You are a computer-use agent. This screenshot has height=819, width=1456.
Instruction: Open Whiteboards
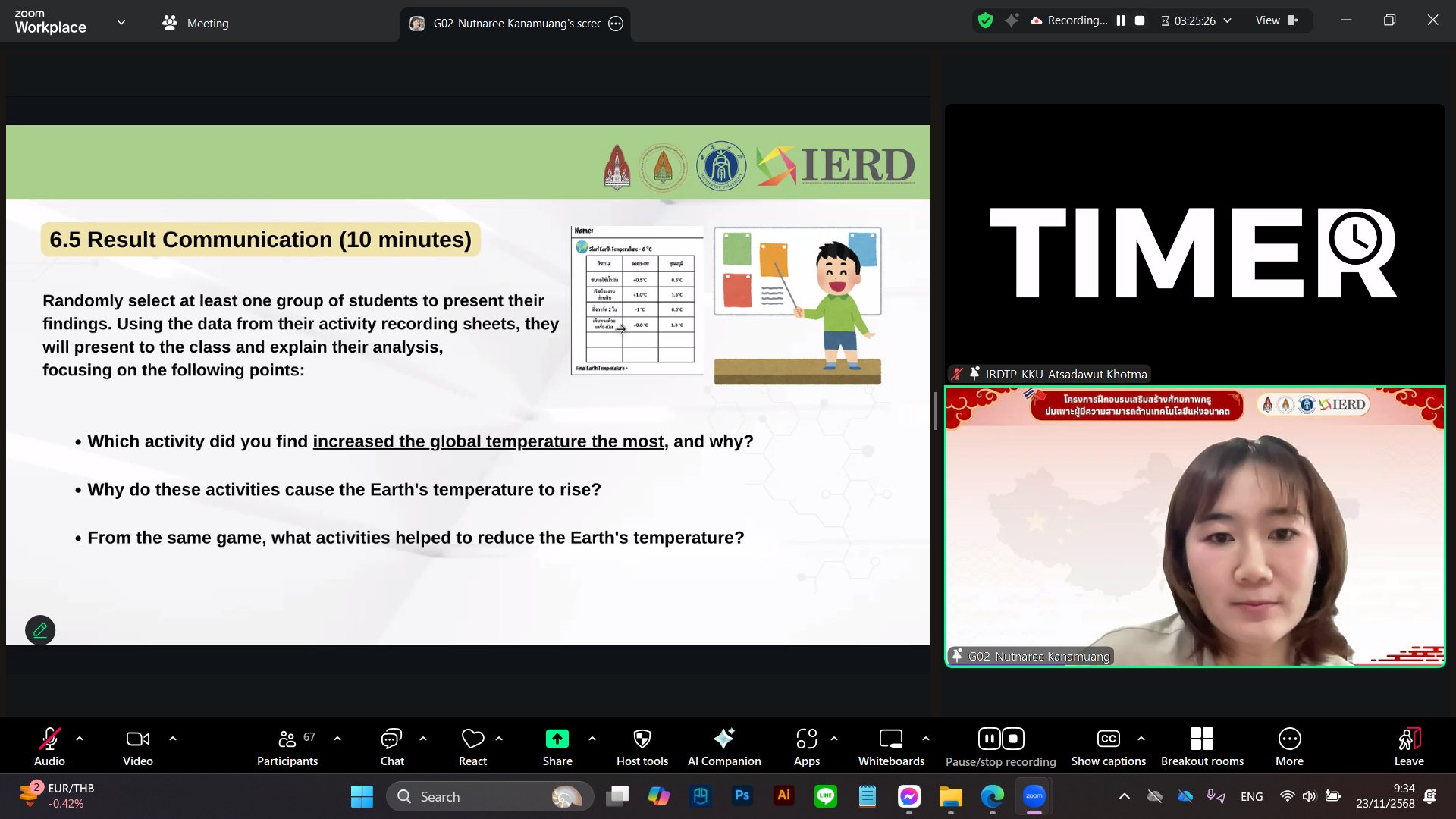tap(891, 747)
